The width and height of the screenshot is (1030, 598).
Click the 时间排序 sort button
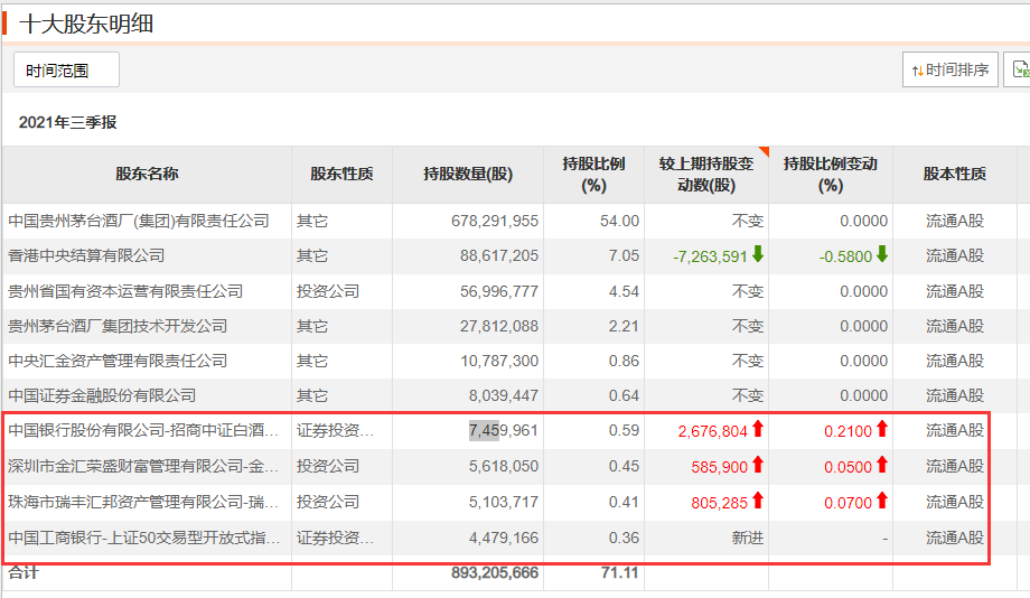[950, 70]
